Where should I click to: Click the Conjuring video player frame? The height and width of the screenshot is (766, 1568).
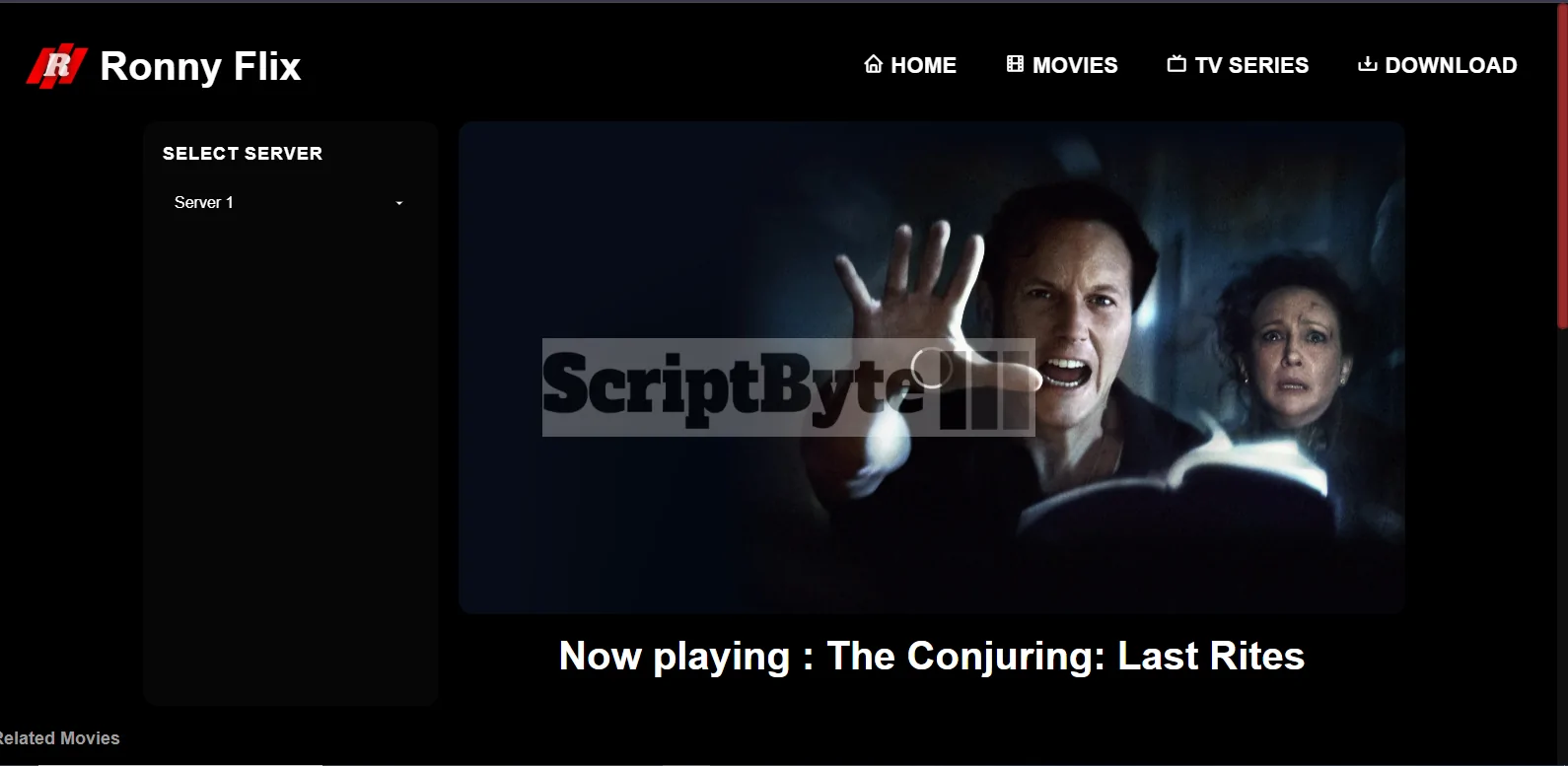931,367
